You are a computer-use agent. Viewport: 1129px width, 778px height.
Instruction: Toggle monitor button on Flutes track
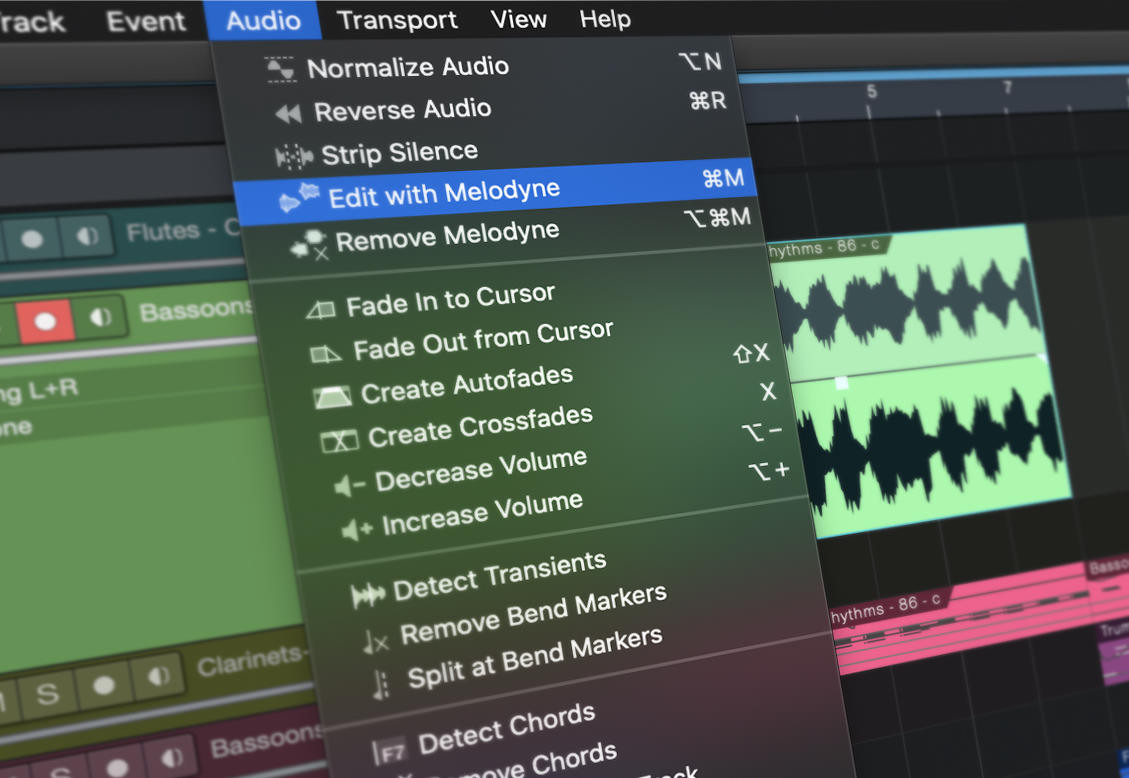[x=86, y=236]
